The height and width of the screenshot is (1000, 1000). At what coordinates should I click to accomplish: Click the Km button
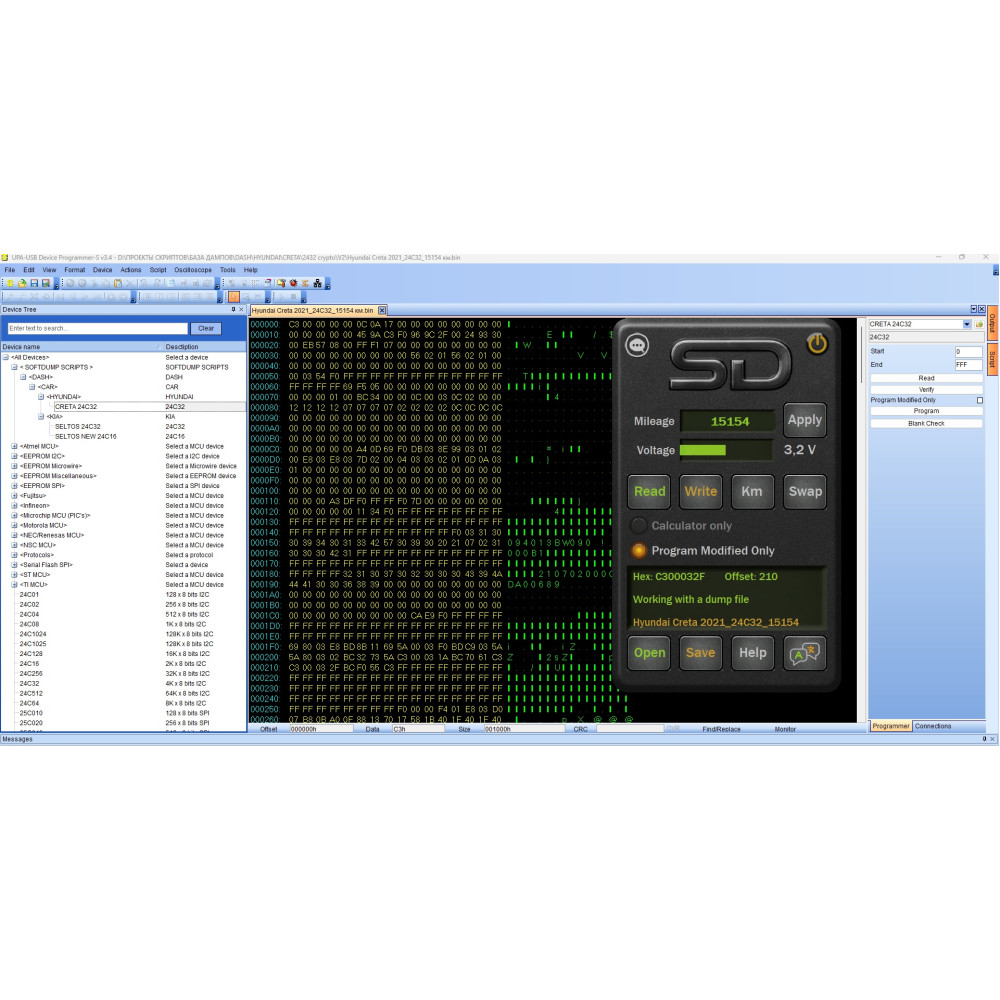(753, 492)
